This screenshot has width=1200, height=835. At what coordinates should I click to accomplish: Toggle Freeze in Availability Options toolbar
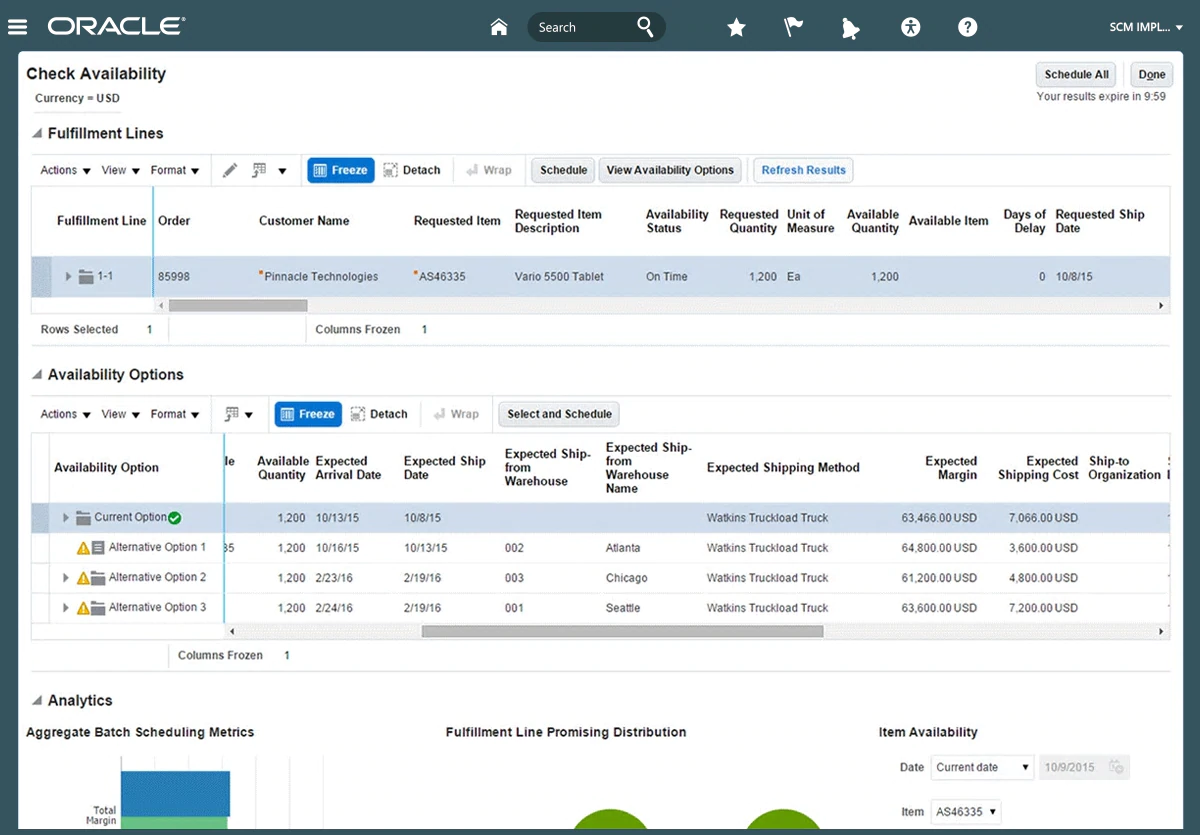[308, 414]
